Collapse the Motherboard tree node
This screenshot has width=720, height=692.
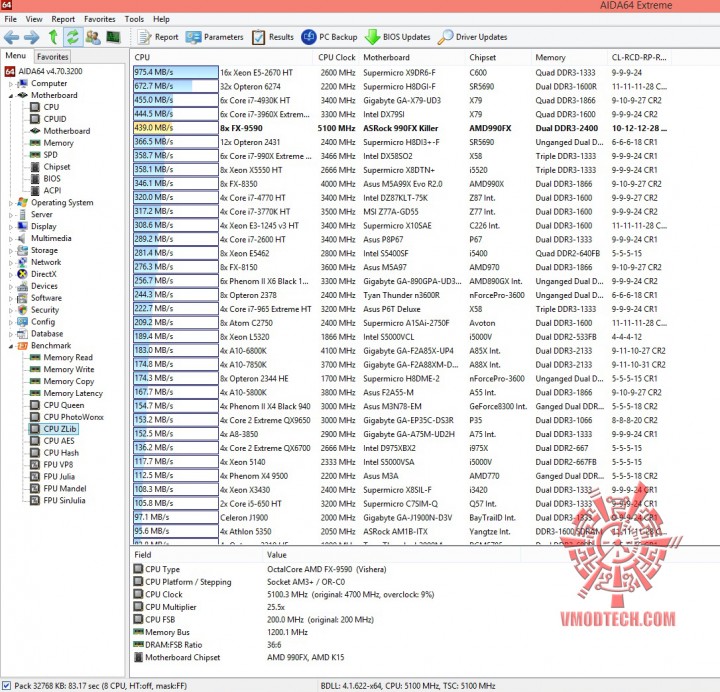11,96
